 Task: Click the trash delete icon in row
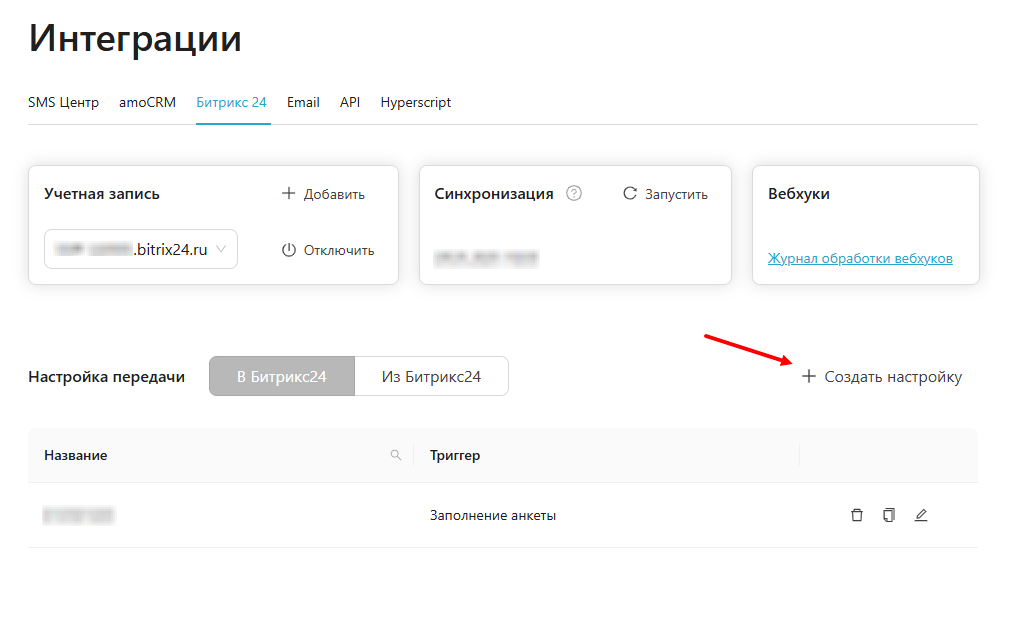(856, 516)
